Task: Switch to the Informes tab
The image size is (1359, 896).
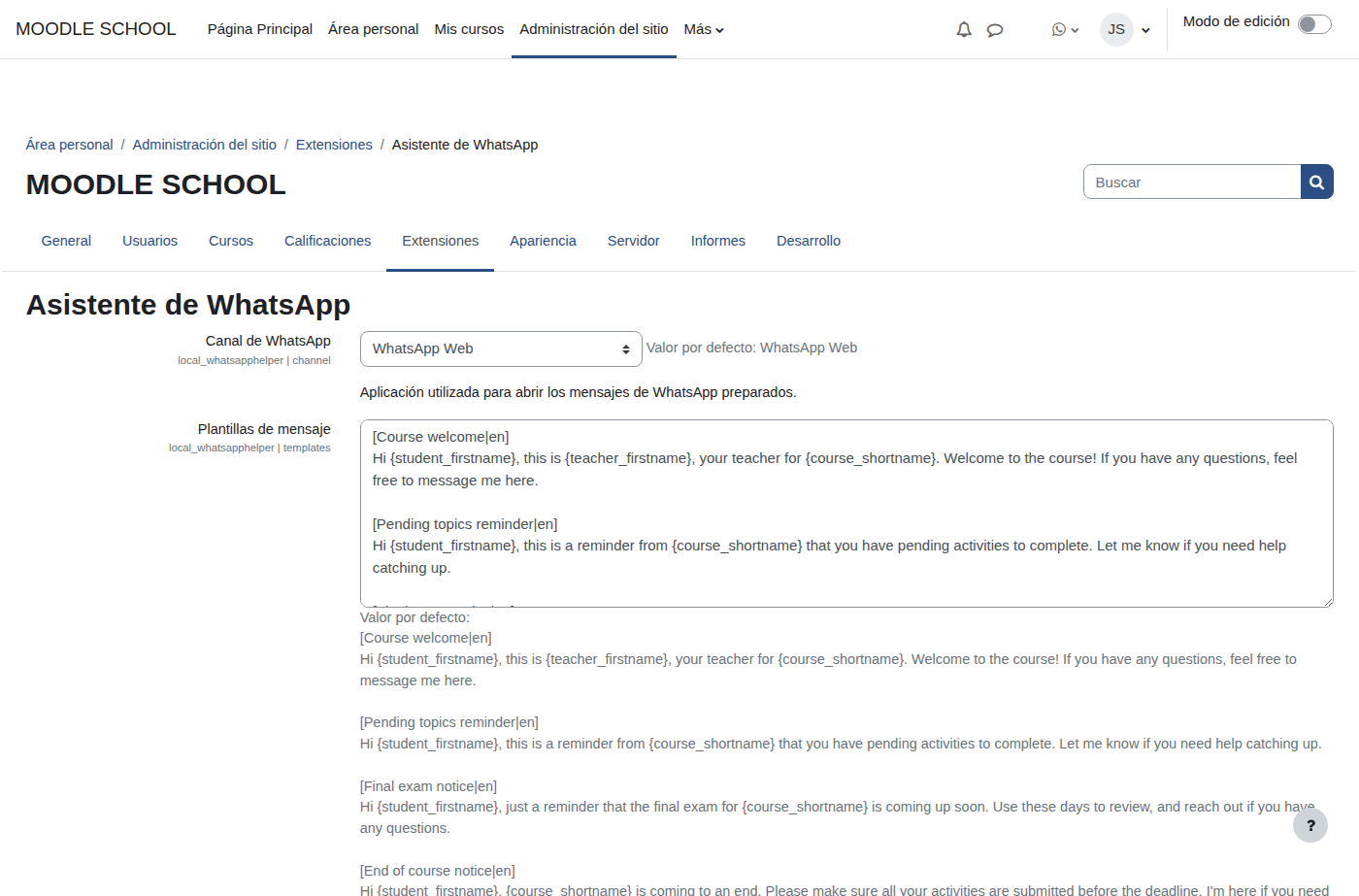Action: tap(718, 241)
